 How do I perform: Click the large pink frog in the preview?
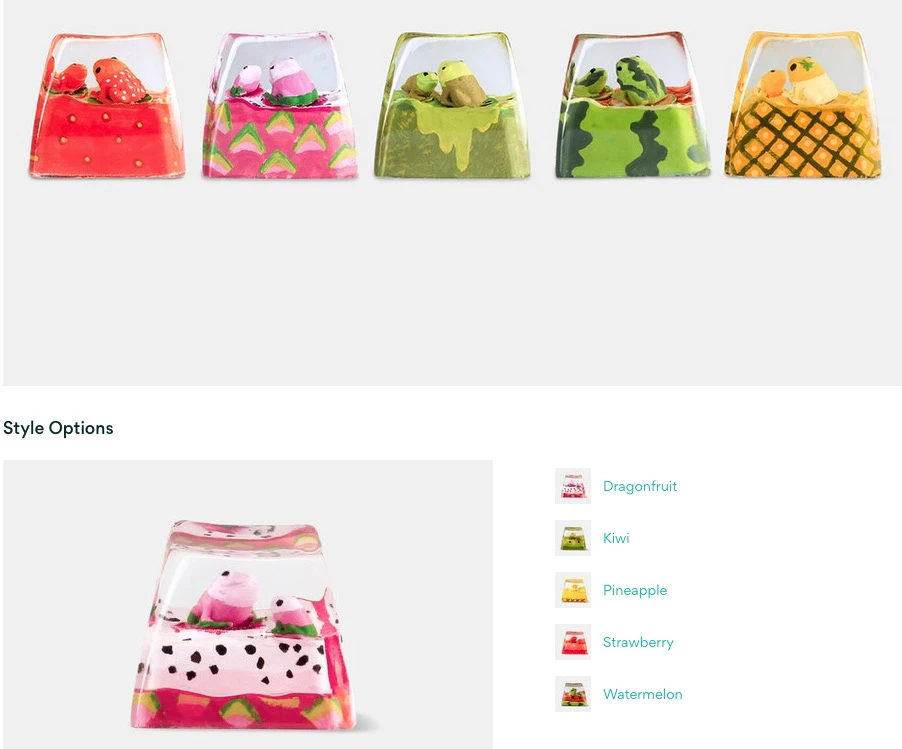click(223, 599)
